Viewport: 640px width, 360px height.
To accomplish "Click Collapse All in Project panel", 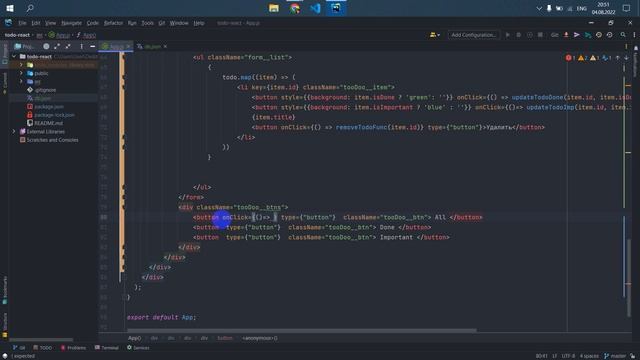I will point(68,47).
